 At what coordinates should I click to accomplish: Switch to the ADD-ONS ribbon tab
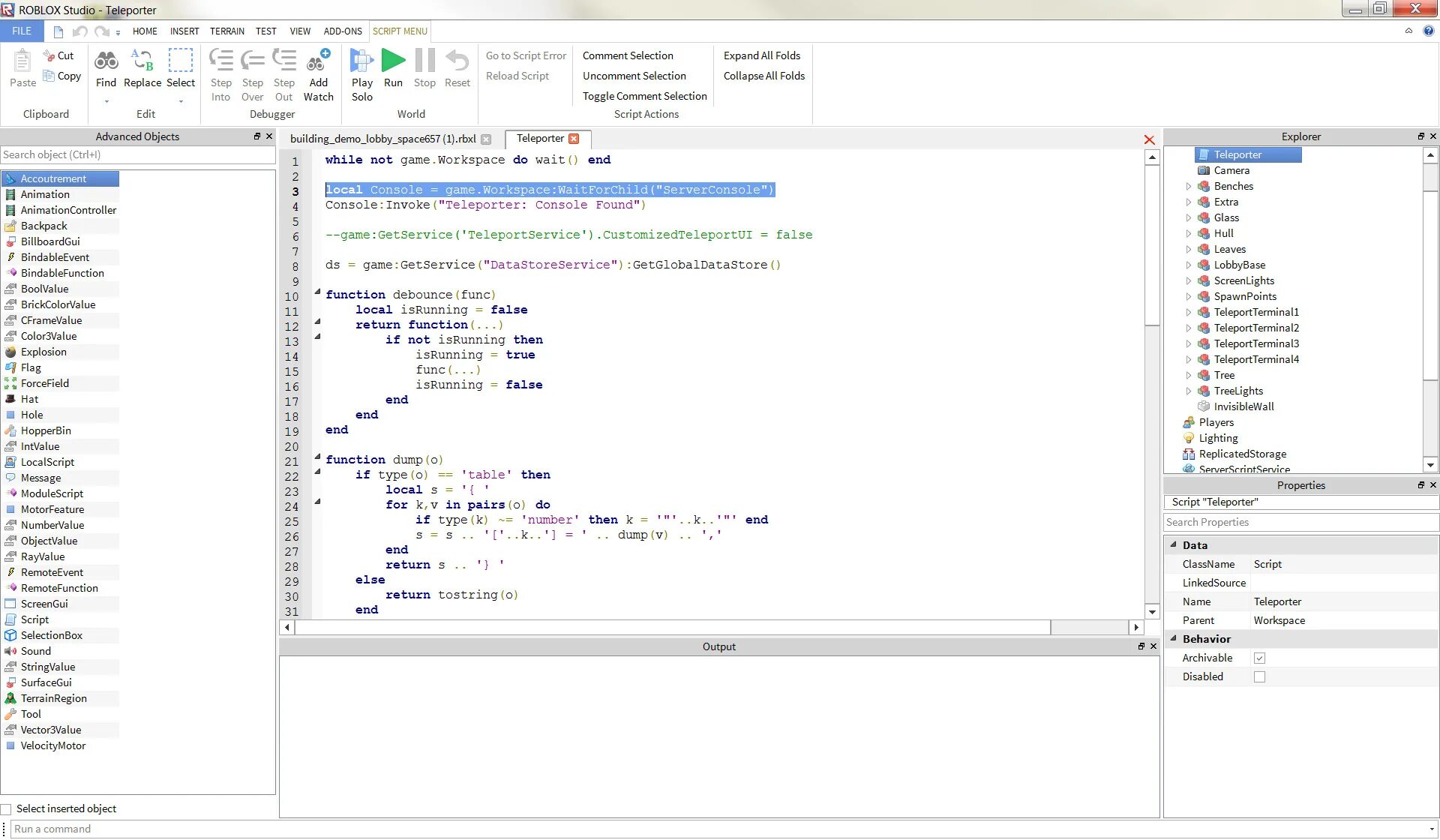point(341,31)
